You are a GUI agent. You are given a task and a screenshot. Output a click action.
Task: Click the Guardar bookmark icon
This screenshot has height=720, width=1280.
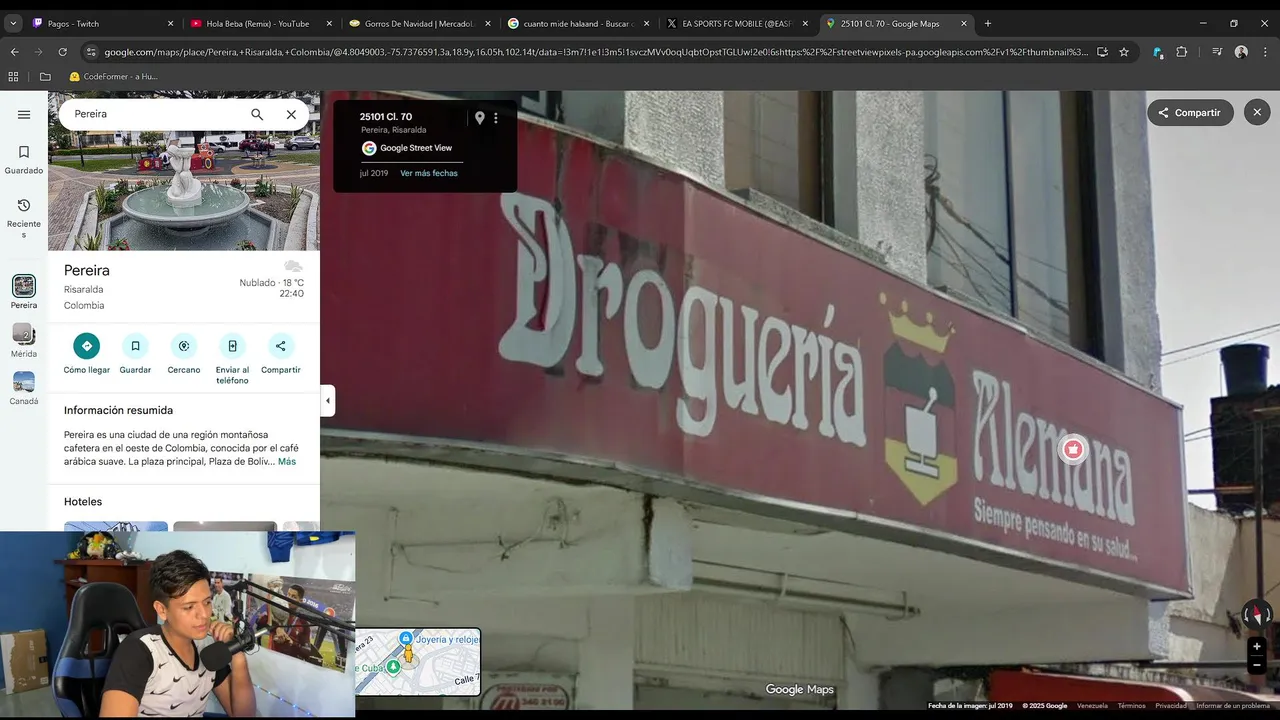(x=135, y=346)
